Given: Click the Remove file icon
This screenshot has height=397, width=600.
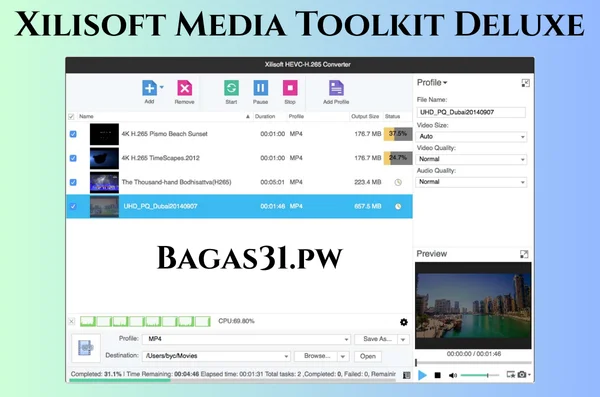Looking at the screenshot, I should (x=184, y=88).
